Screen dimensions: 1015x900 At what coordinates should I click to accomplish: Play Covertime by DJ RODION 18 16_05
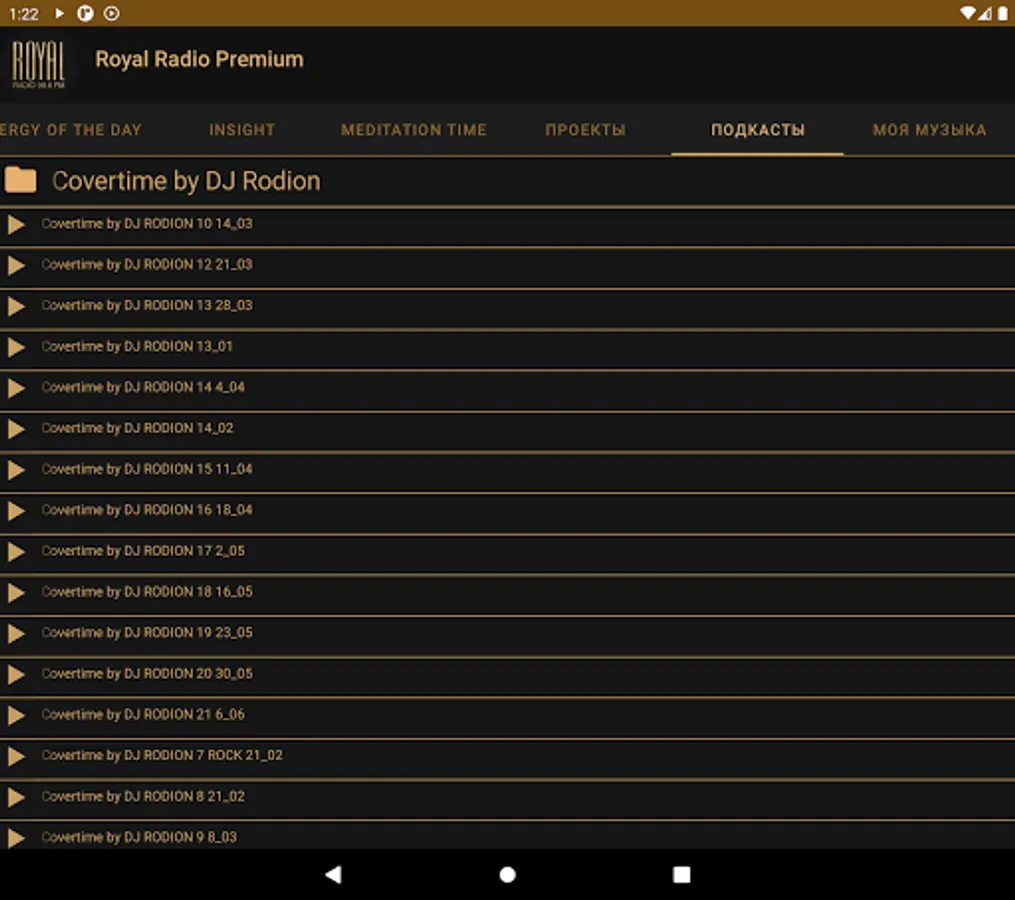(x=16, y=593)
